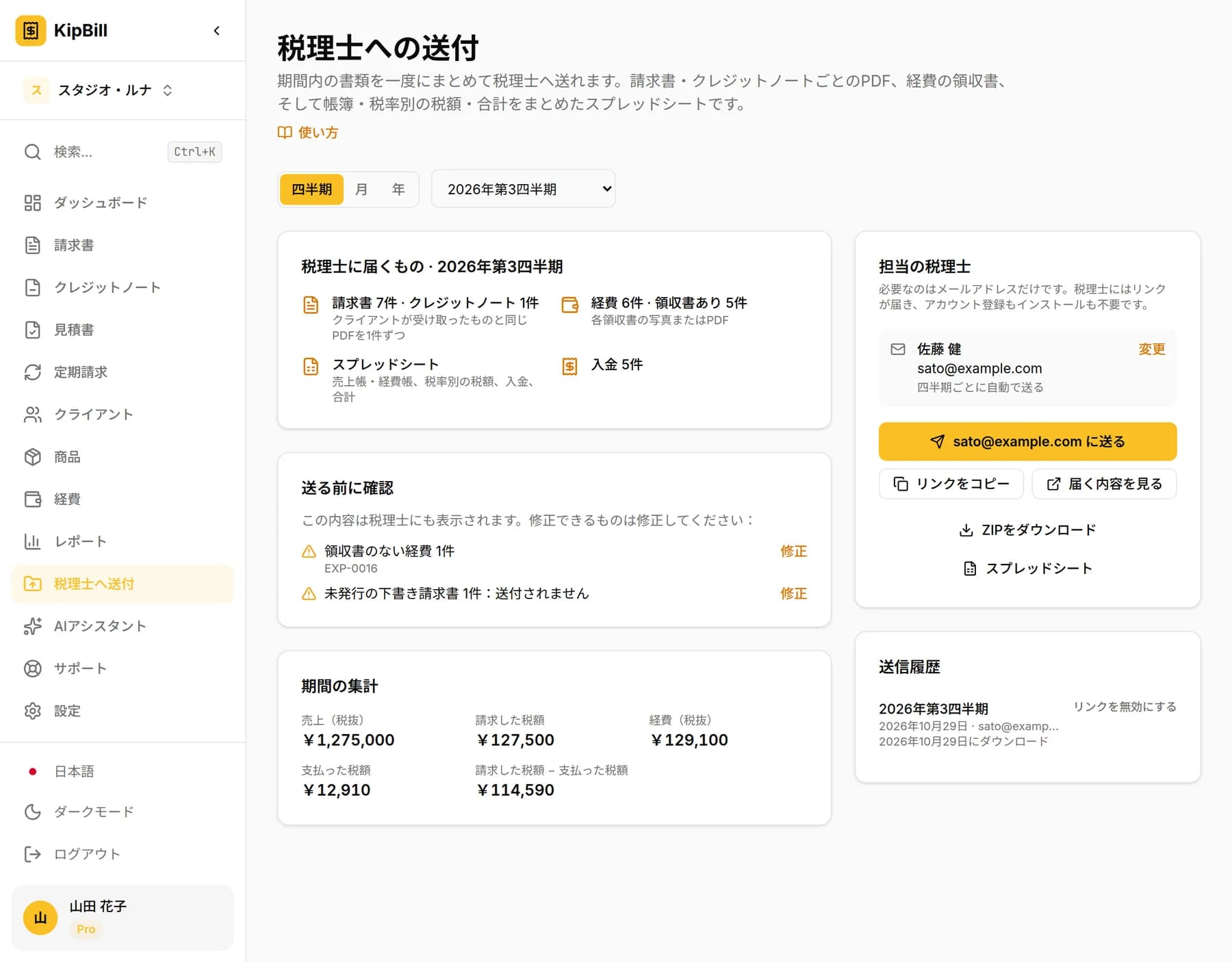The height and width of the screenshot is (962, 1232).
Task: Click warning icon beside 未発行の下書き請求書
Action: (309, 594)
